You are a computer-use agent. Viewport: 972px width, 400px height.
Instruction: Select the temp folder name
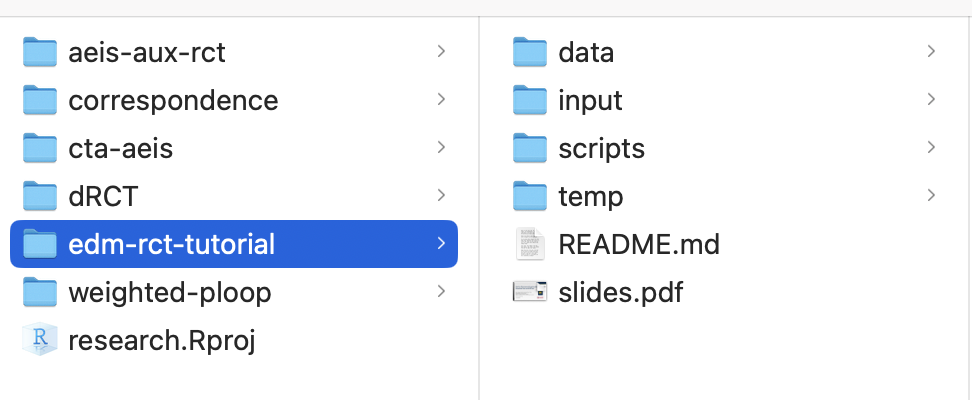pos(590,197)
